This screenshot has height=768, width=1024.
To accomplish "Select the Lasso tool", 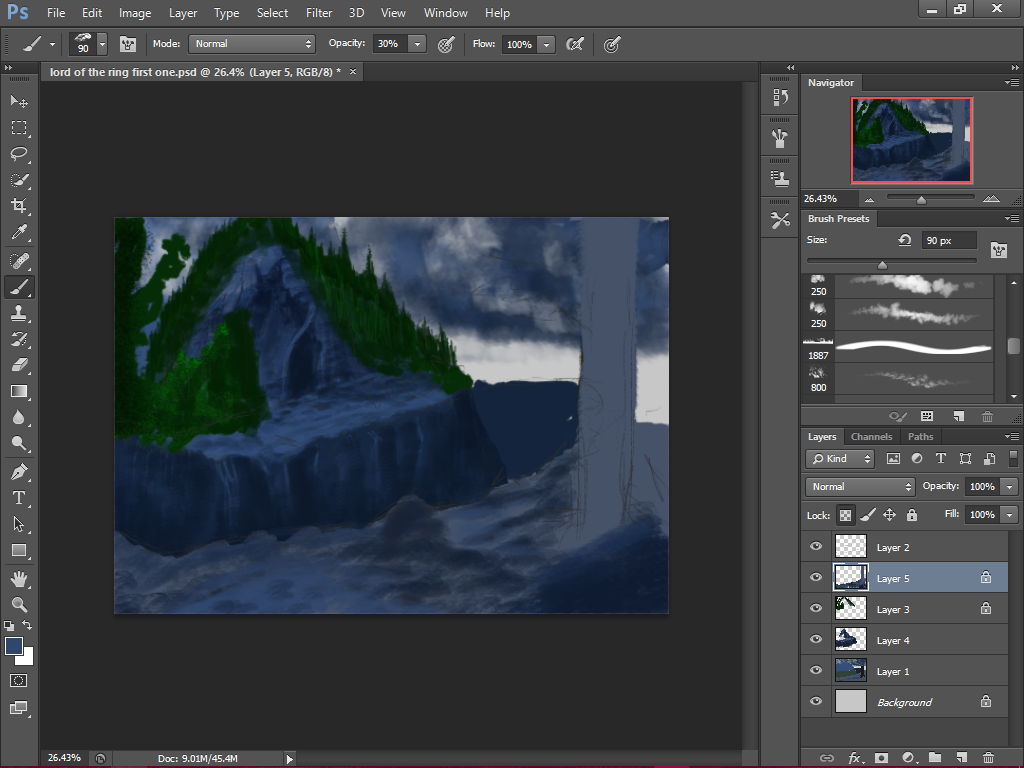I will click(19, 153).
